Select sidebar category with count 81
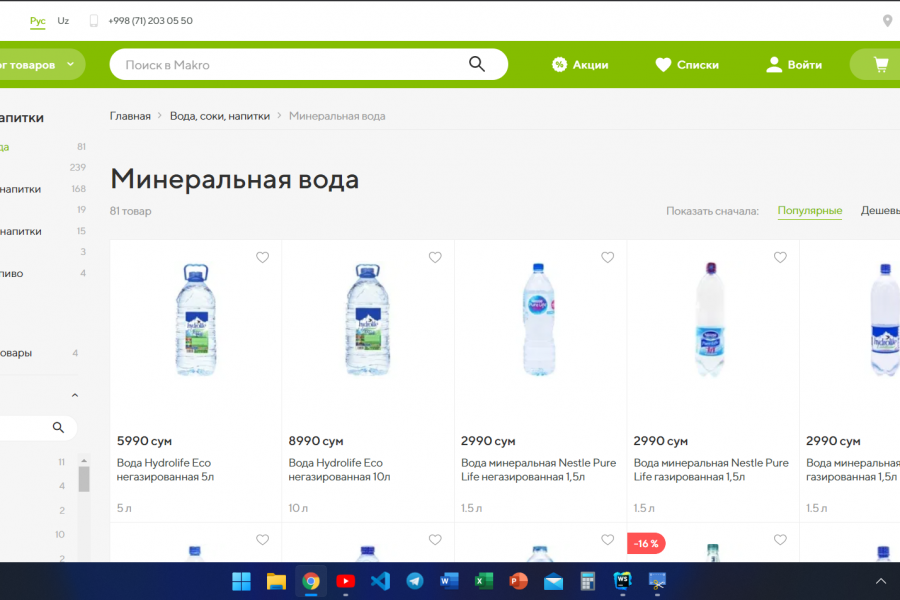Image resolution: width=900 pixels, height=600 pixels. (43, 147)
